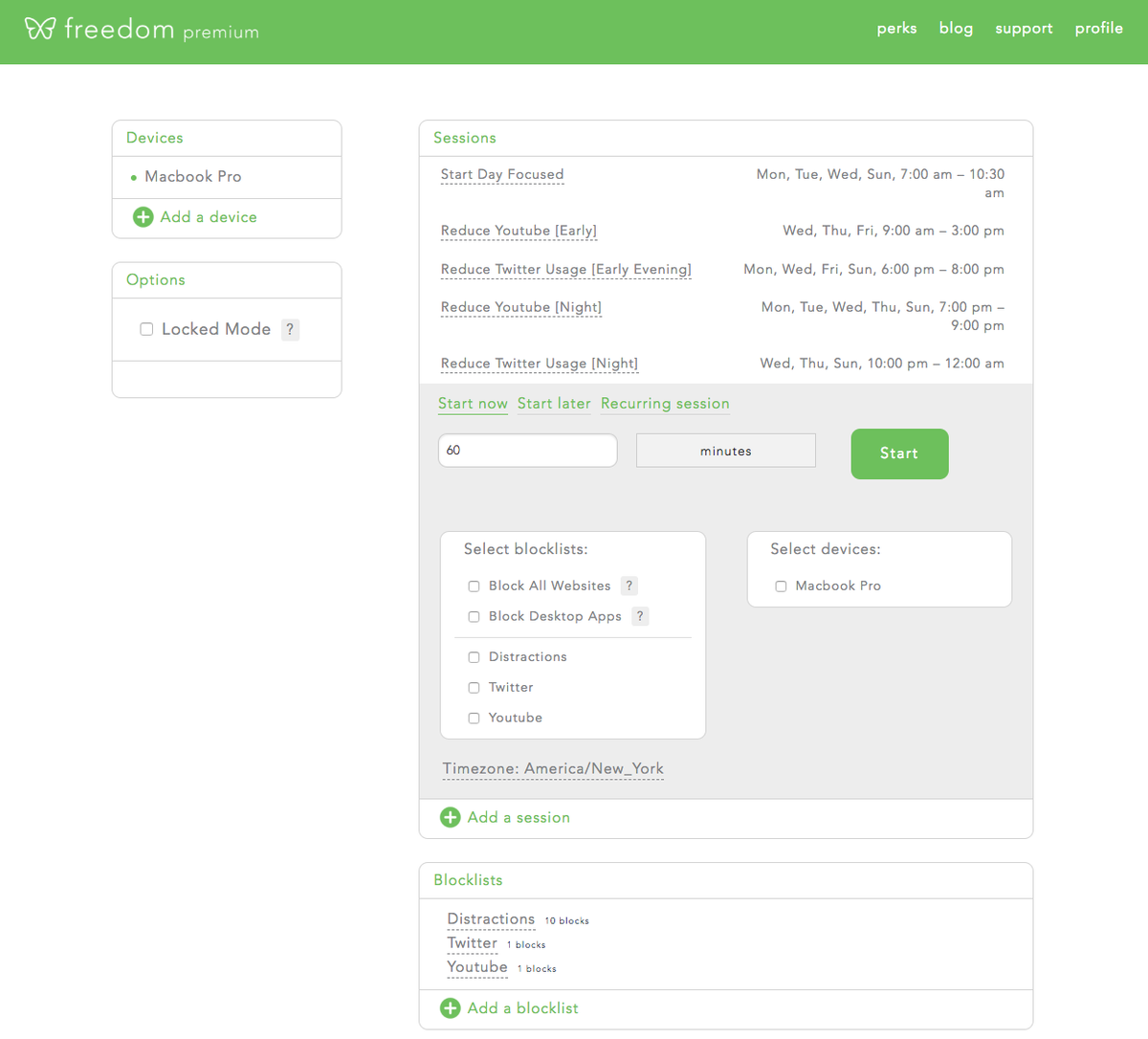
Task: Open the Block Desktop Apps help icon
Action: (x=640, y=616)
